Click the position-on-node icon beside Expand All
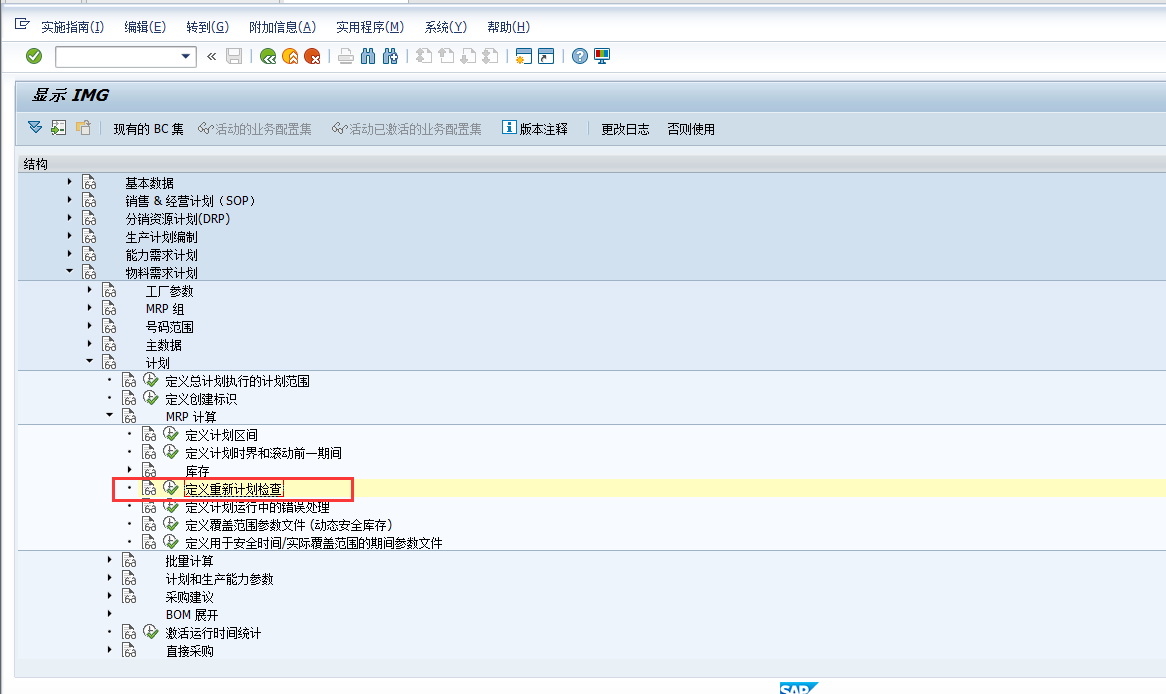This screenshot has height=694, width=1166. click(59, 128)
